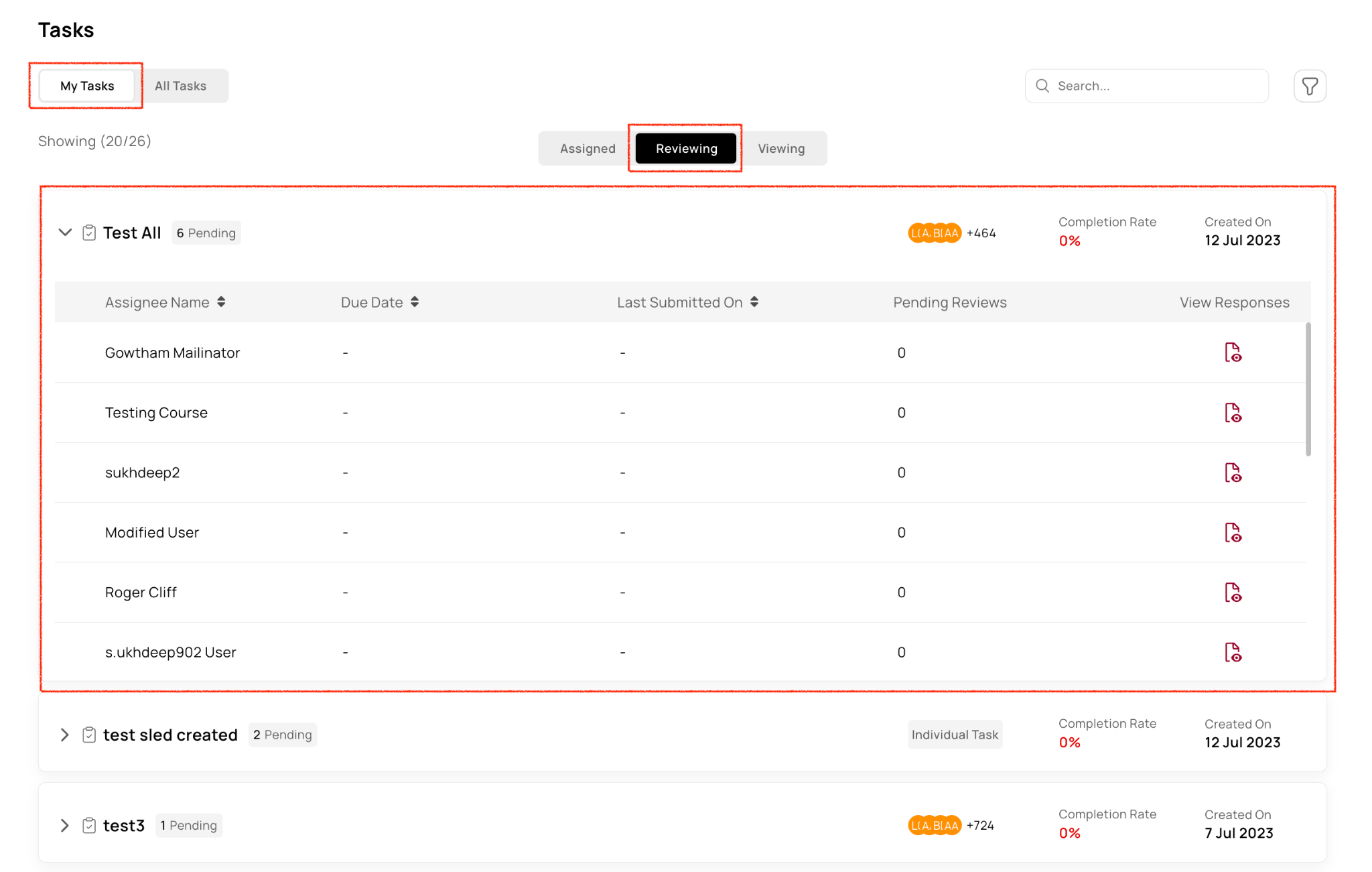Open Roger Cliff's view responses icon
The width and height of the screenshot is (1372, 872).
(1233, 593)
